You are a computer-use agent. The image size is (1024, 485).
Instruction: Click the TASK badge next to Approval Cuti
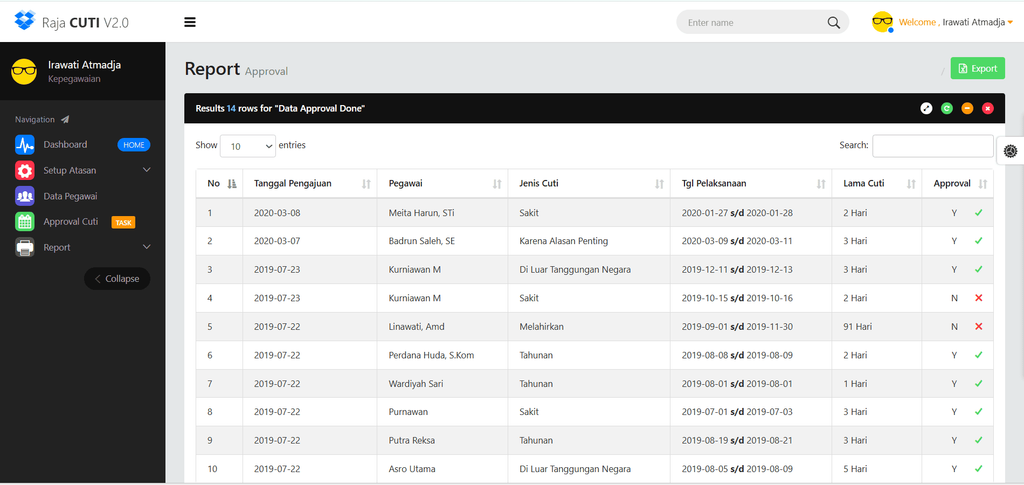123,223
